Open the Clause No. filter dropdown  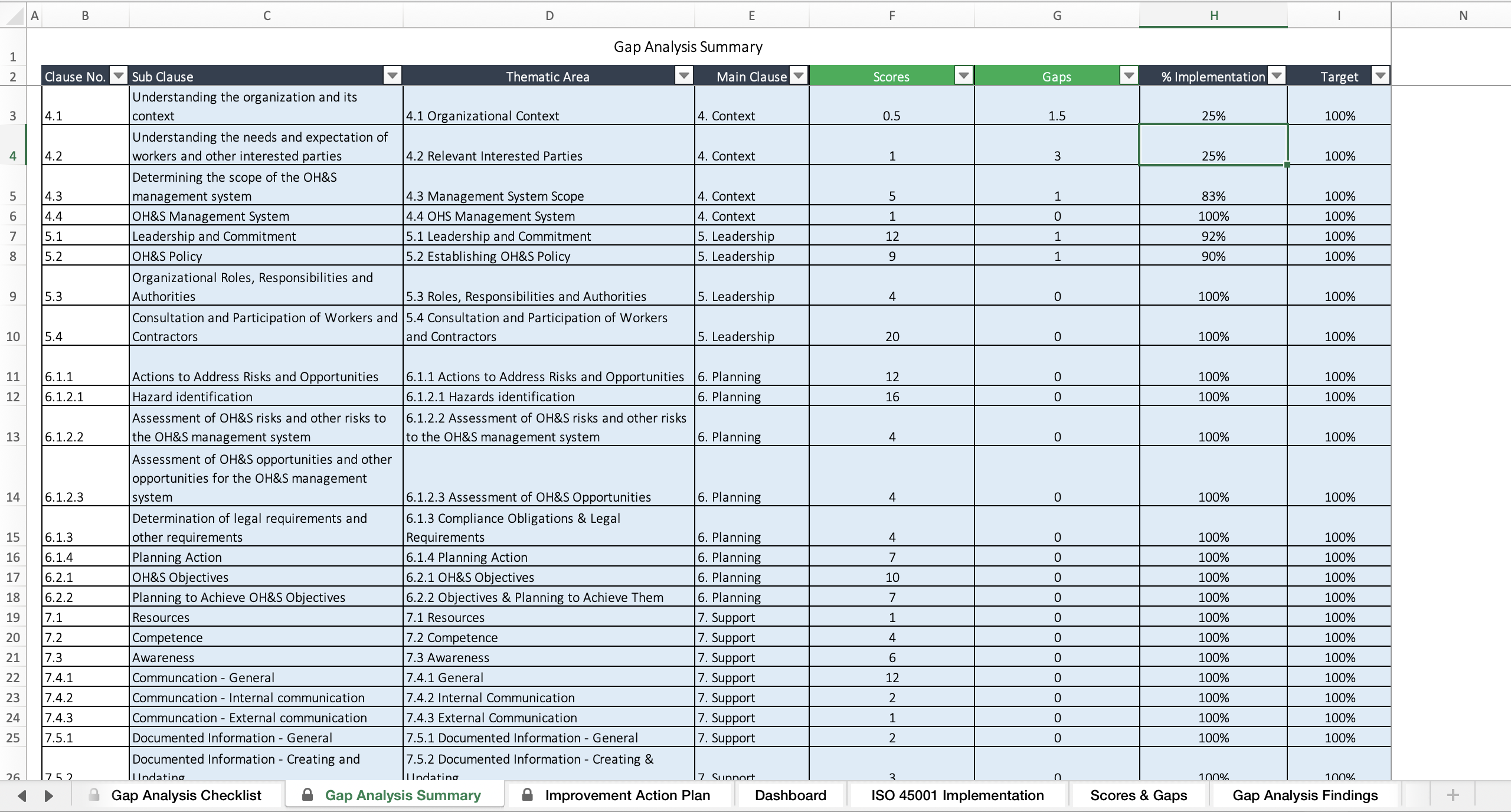pyautogui.click(x=118, y=76)
